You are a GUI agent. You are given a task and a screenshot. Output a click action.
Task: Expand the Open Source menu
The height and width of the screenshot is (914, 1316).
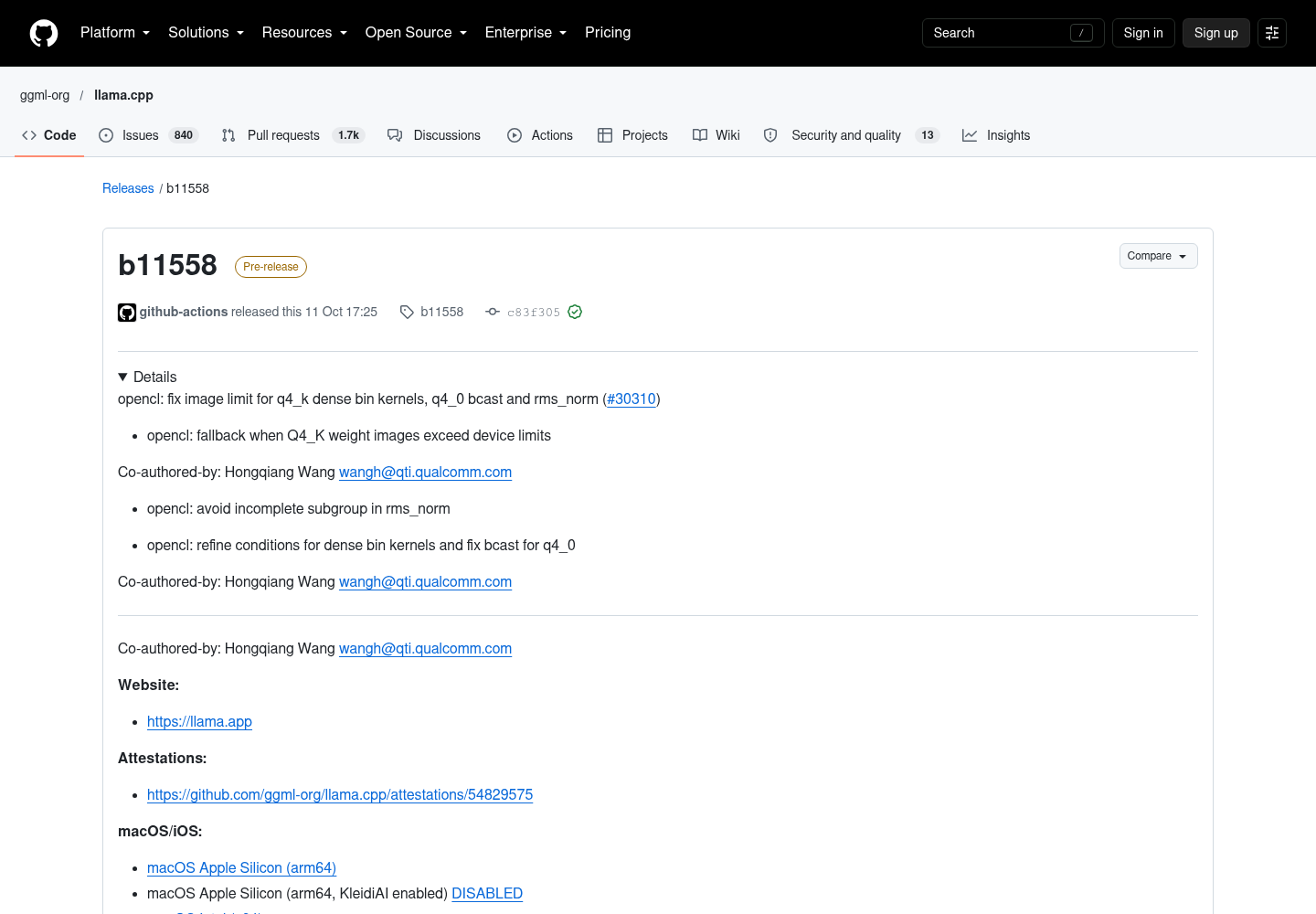pos(416,33)
